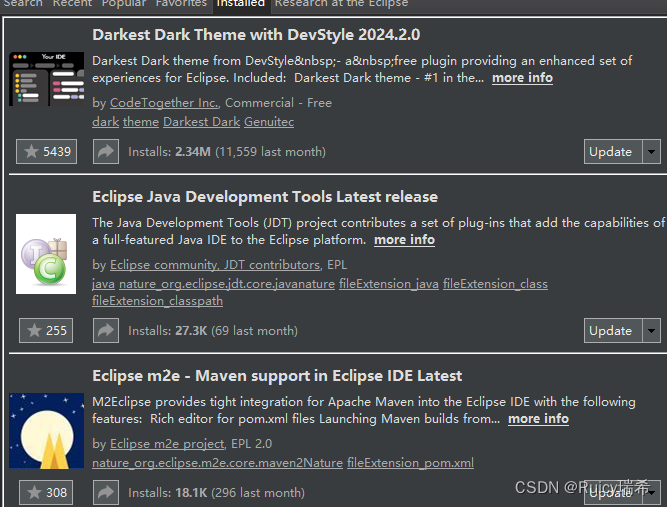Click the fileExtension_java tag

(x=389, y=284)
